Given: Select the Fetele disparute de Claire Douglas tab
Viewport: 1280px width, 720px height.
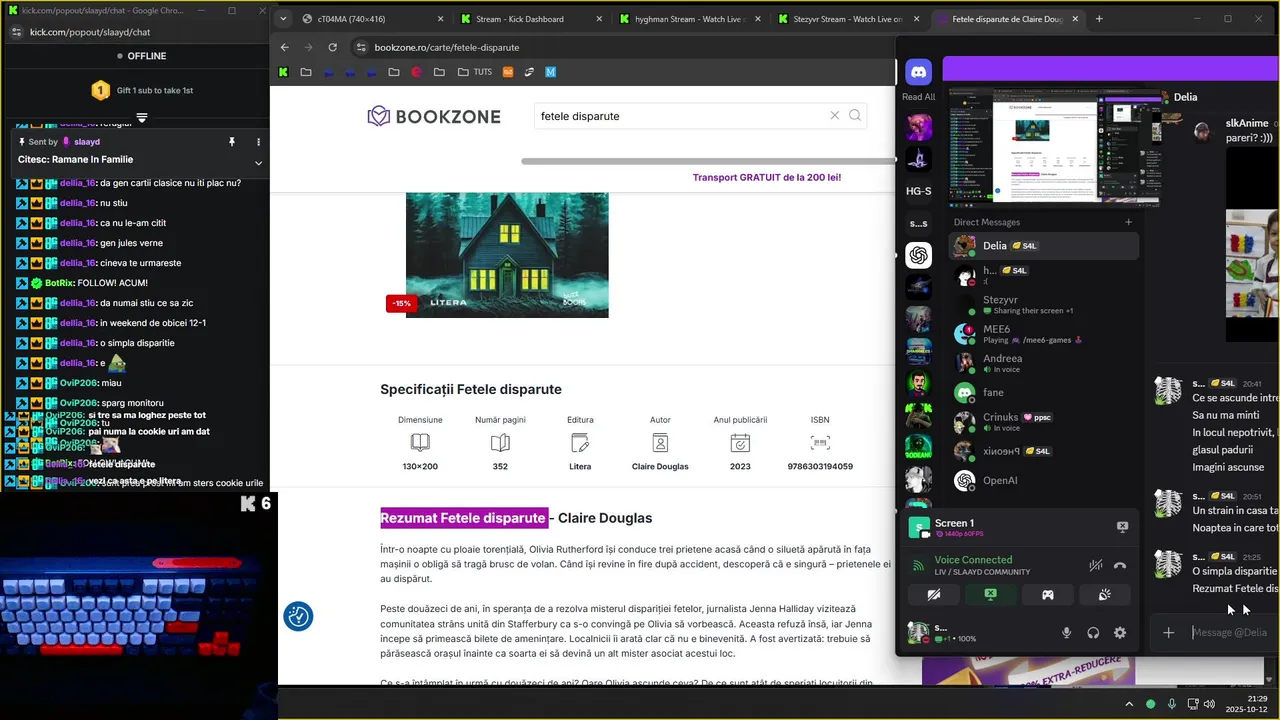Looking at the screenshot, I should pos(1007,19).
